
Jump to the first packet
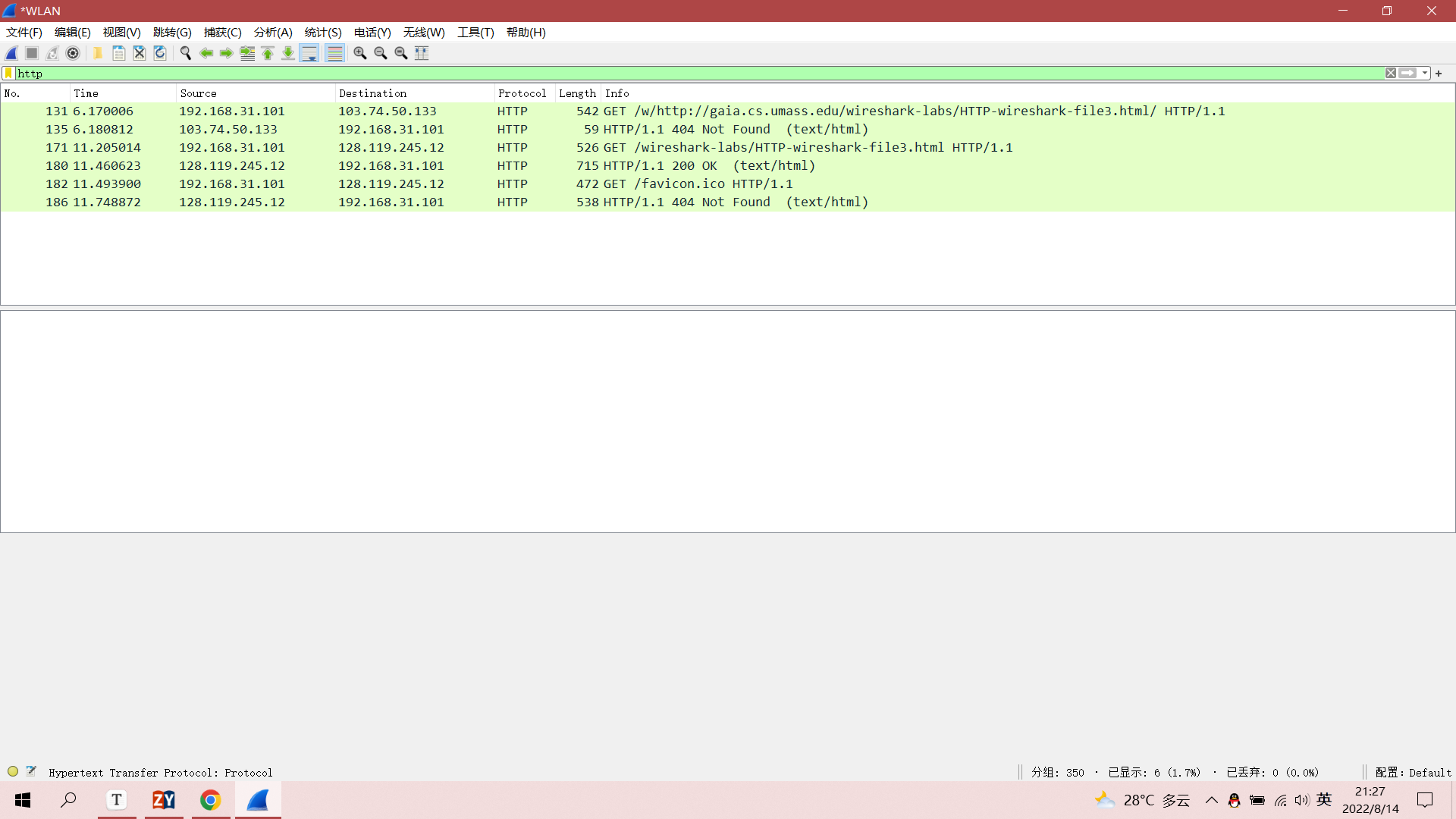pyautogui.click(x=268, y=53)
